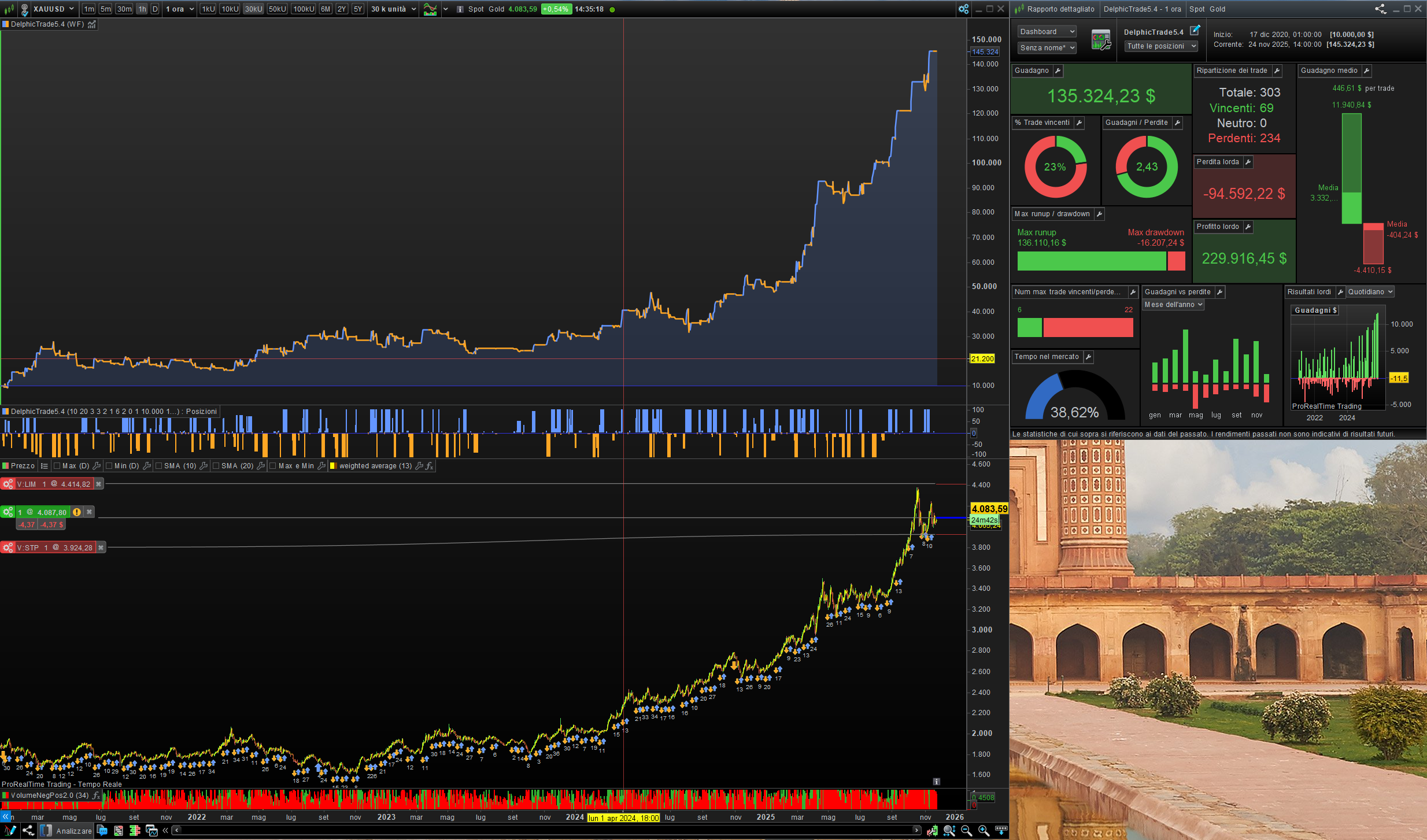Click the zoom out magnifier icon
The image size is (1427, 840).
[966, 831]
